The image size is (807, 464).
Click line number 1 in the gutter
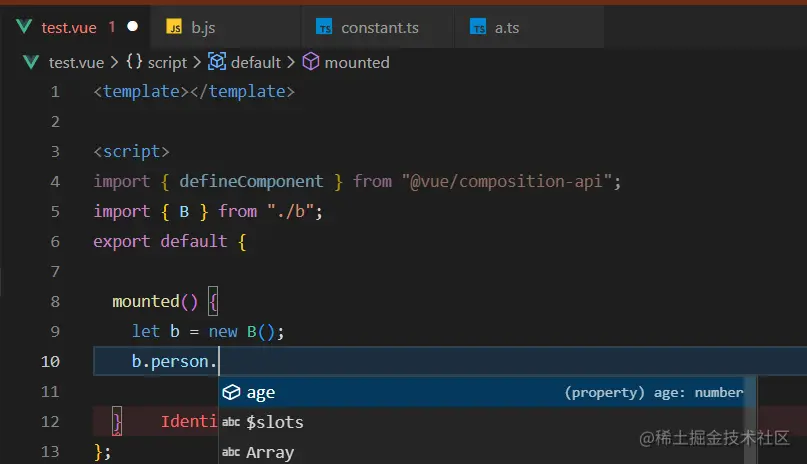pyautogui.click(x=55, y=92)
